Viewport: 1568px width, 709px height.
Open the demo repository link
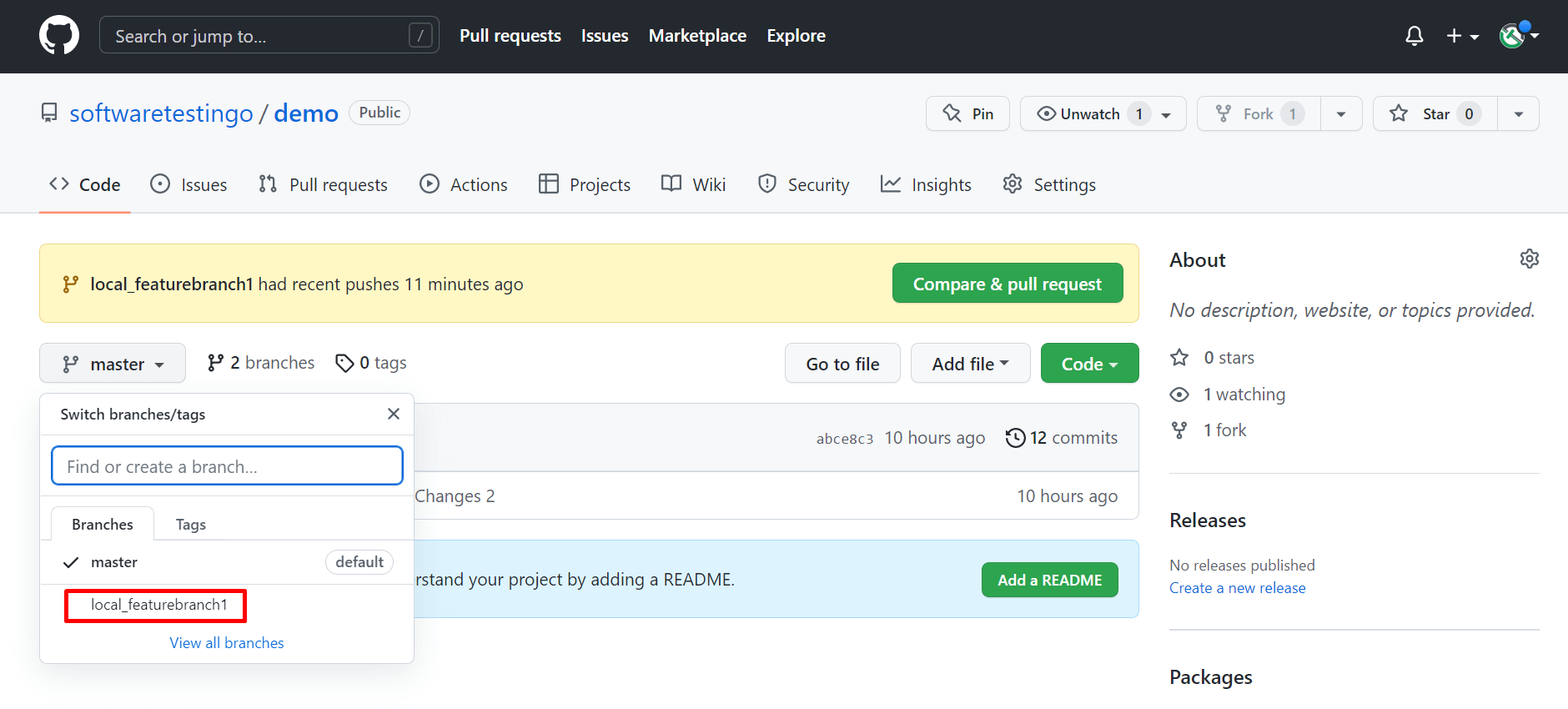(306, 113)
